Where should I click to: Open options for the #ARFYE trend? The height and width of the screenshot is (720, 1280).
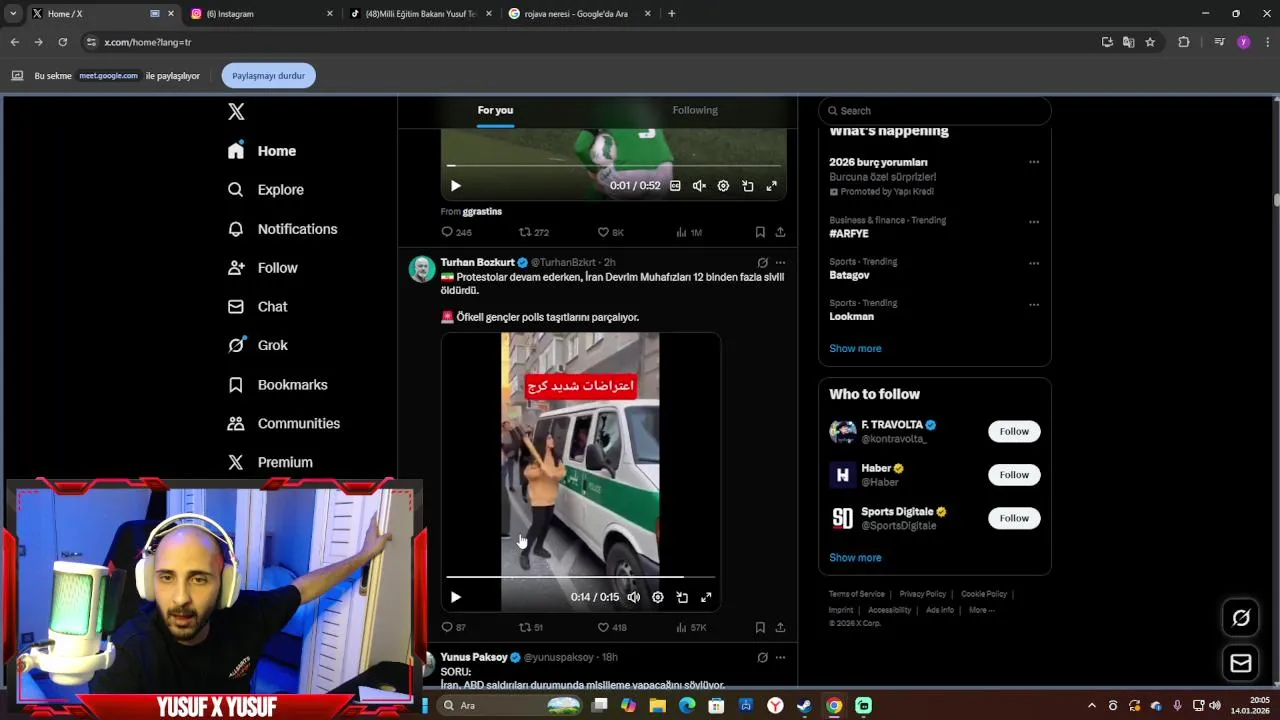tap(1034, 222)
